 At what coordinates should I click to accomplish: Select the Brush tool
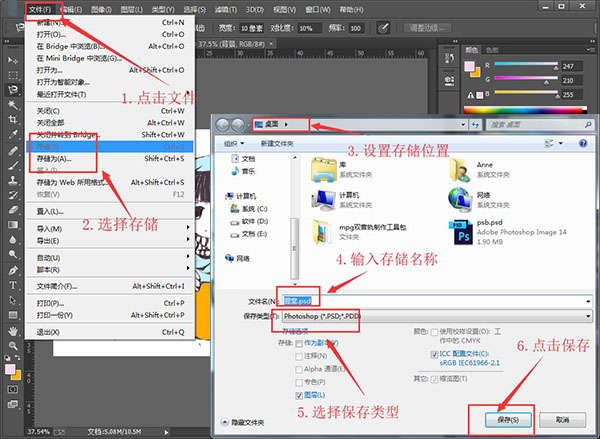(13, 165)
